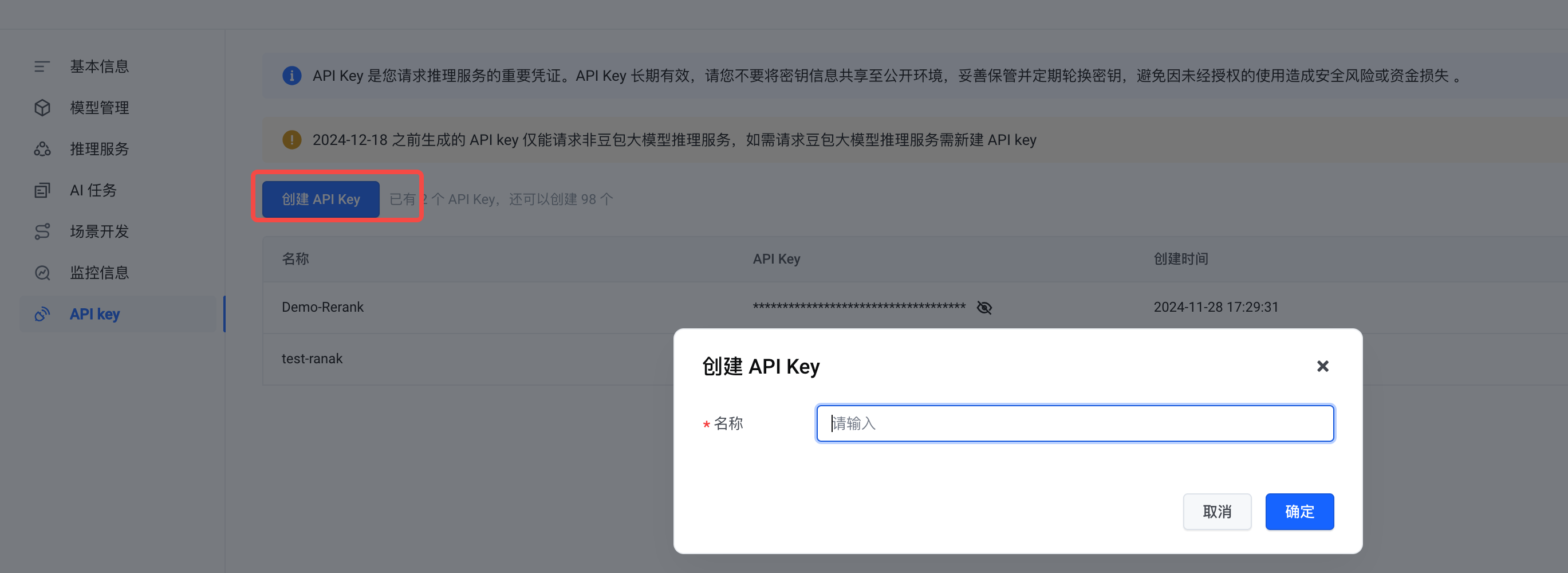This screenshot has height=573, width=1568.
Task: Click the 创建时间 column header
Action: (x=1181, y=259)
